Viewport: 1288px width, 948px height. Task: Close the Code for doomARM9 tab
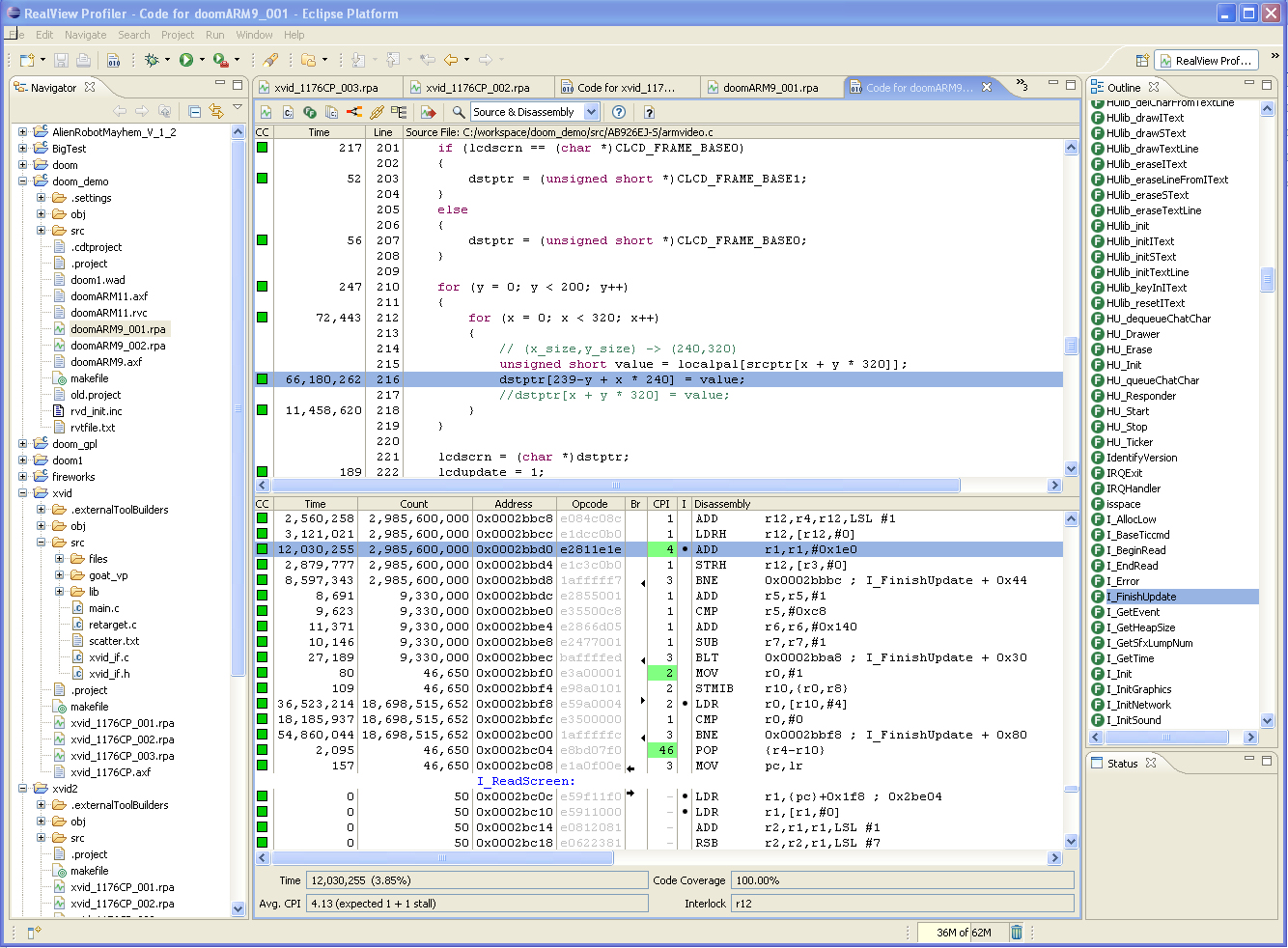click(x=987, y=87)
